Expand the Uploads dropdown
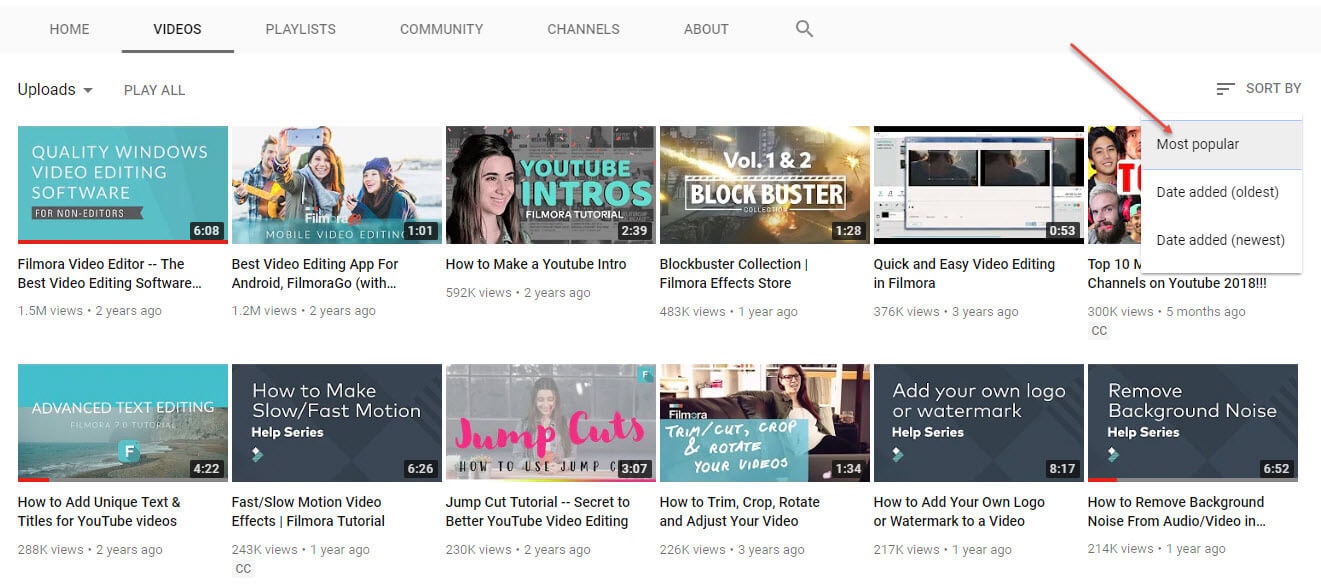This screenshot has height=587, width=1321. click(x=55, y=89)
